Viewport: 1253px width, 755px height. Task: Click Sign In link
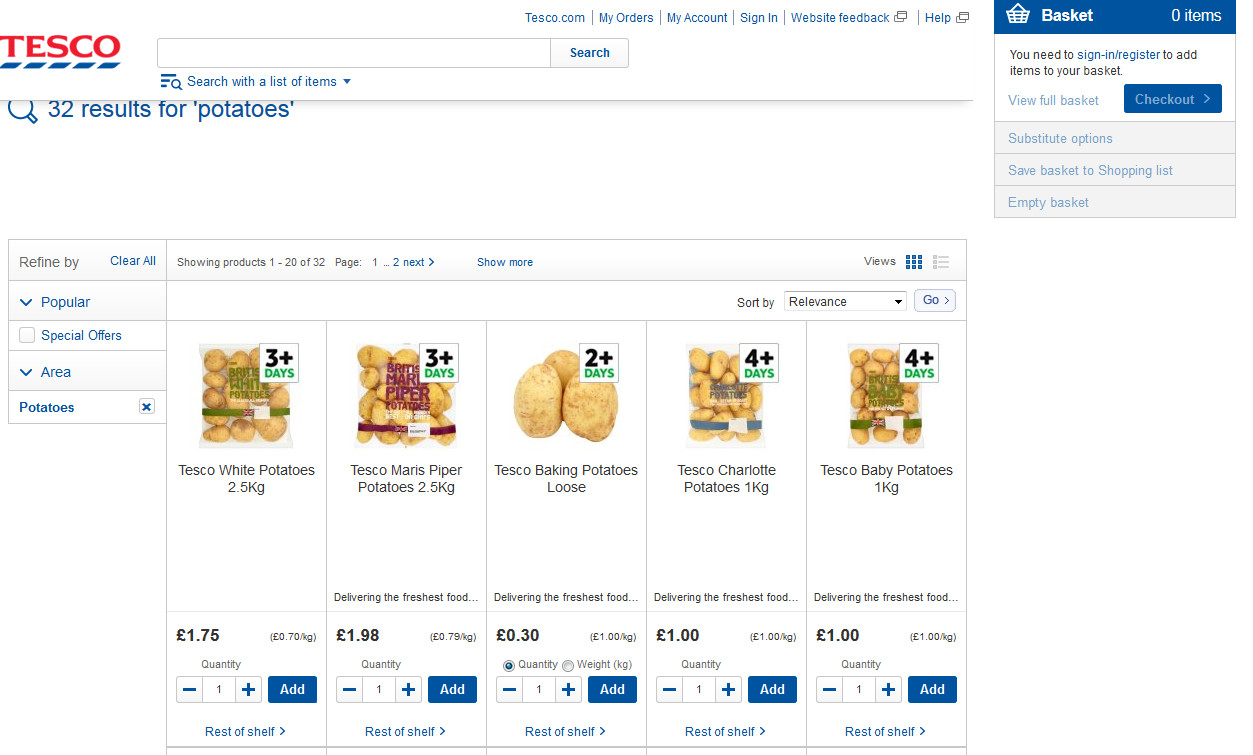pyautogui.click(x=759, y=18)
